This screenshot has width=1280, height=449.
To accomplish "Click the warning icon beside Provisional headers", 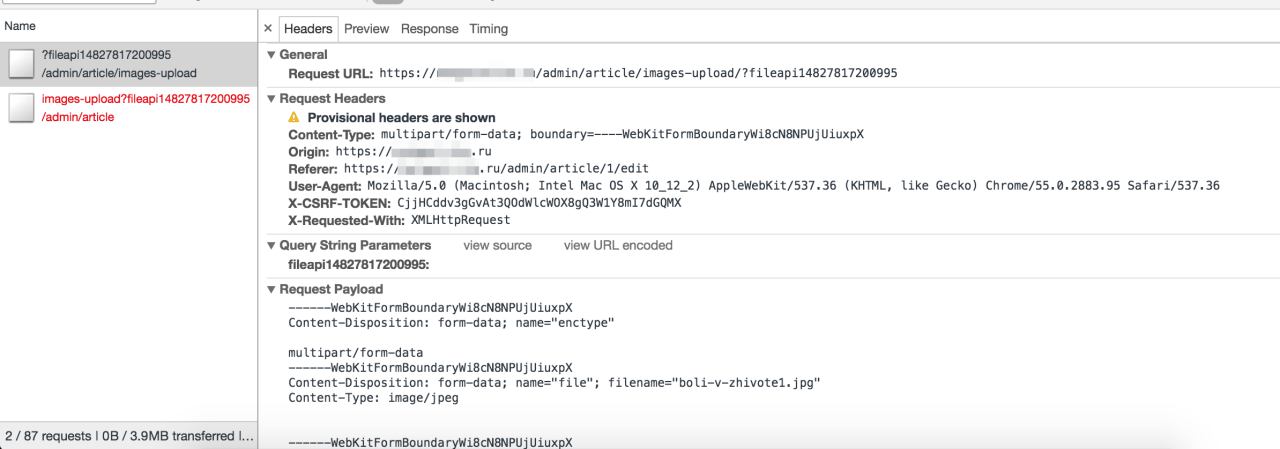I will pos(294,118).
